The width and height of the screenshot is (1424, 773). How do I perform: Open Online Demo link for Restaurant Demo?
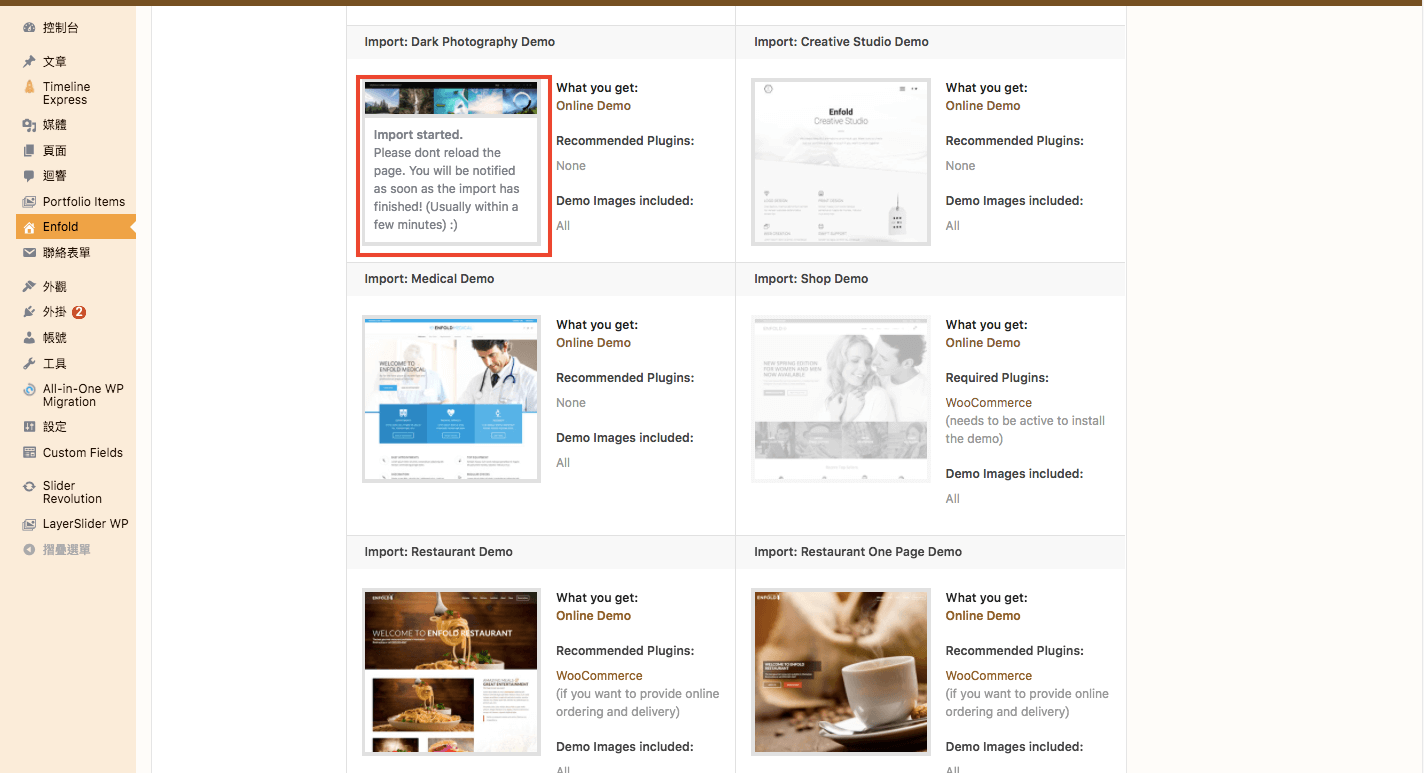pos(593,616)
